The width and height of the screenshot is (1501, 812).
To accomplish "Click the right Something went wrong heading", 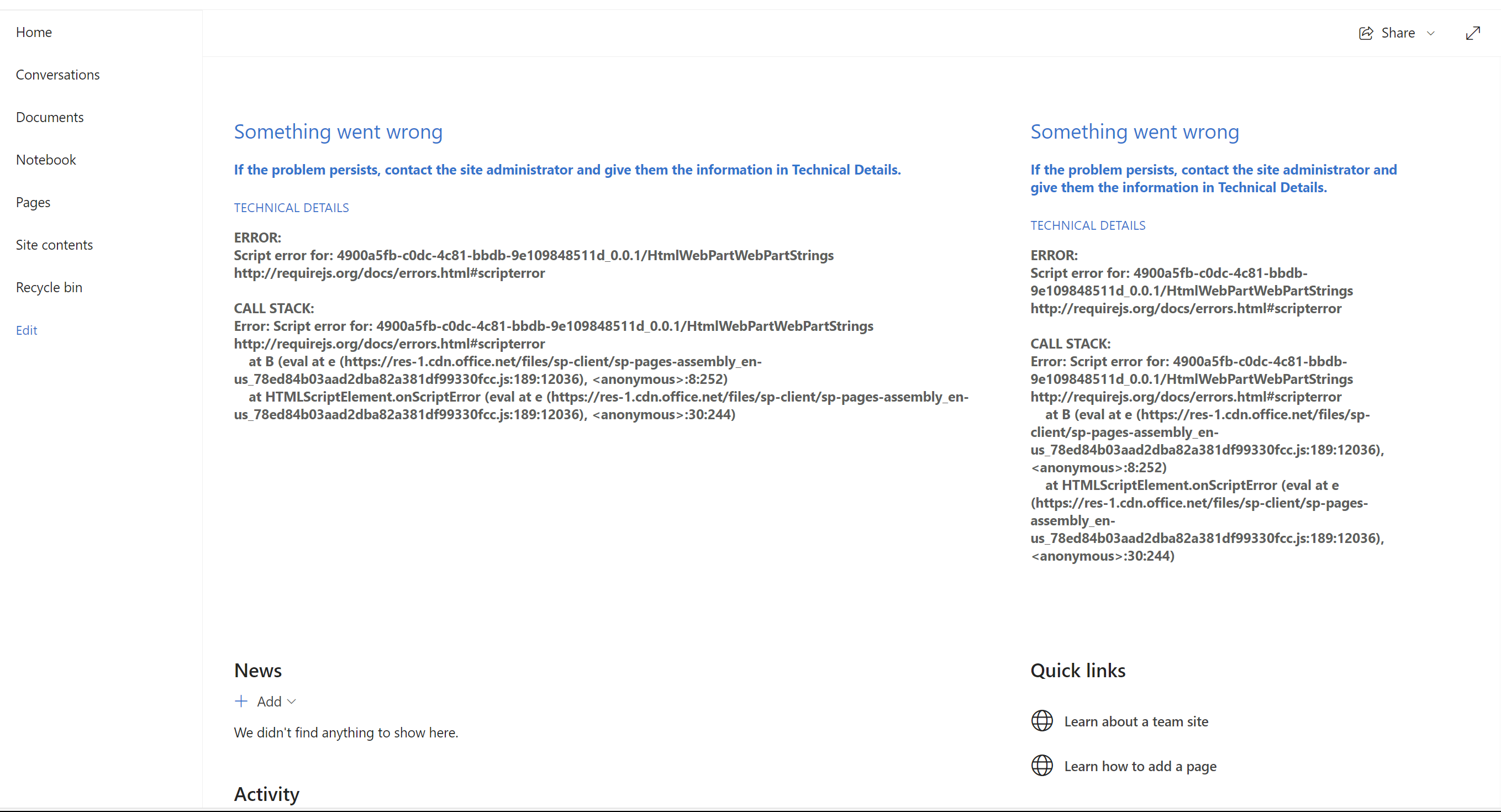I will point(1135,131).
